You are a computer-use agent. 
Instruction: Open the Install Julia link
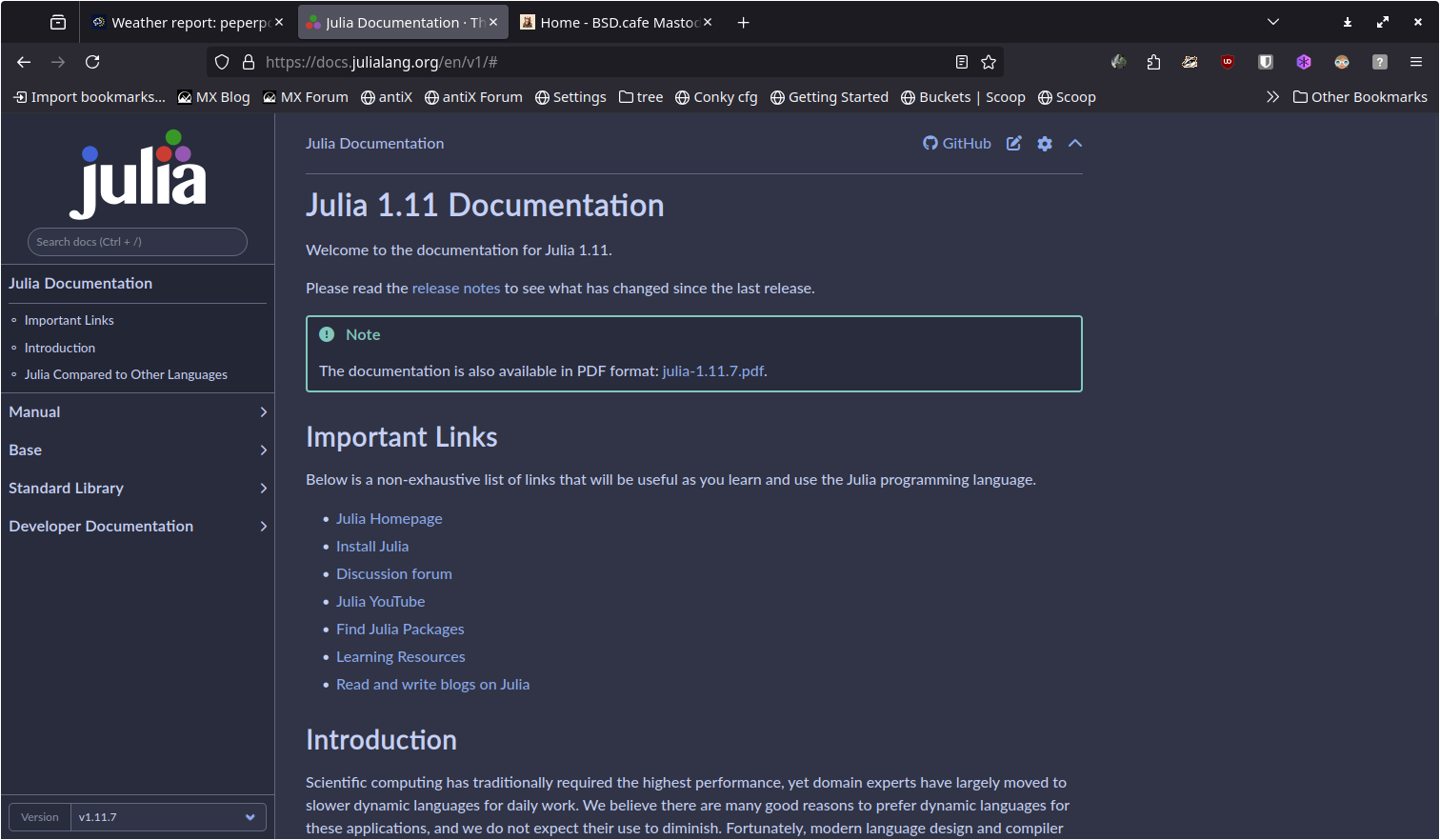pos(372,546)
